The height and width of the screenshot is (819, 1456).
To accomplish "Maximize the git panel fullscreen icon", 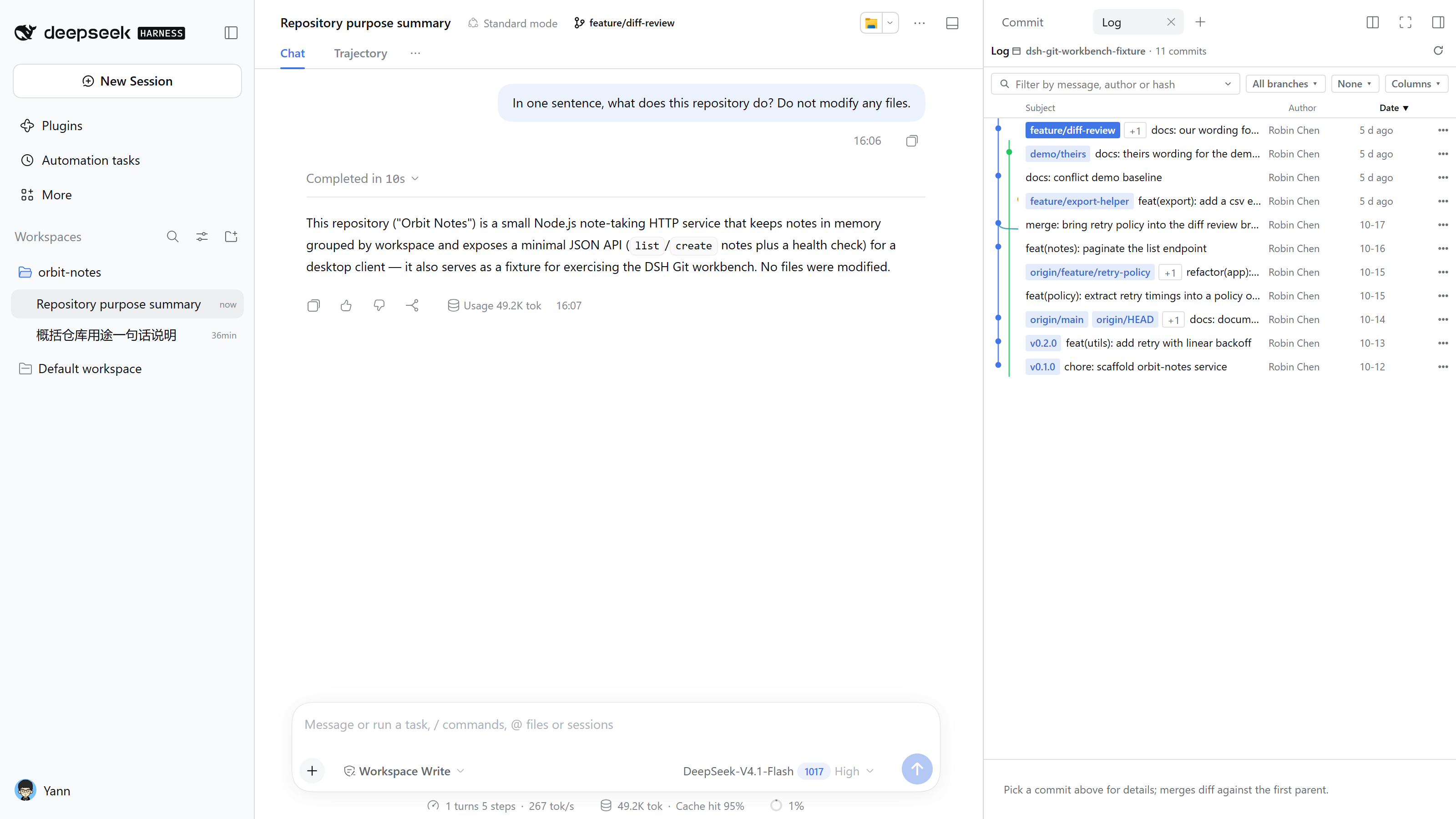I will click(x=1405, y=22).
